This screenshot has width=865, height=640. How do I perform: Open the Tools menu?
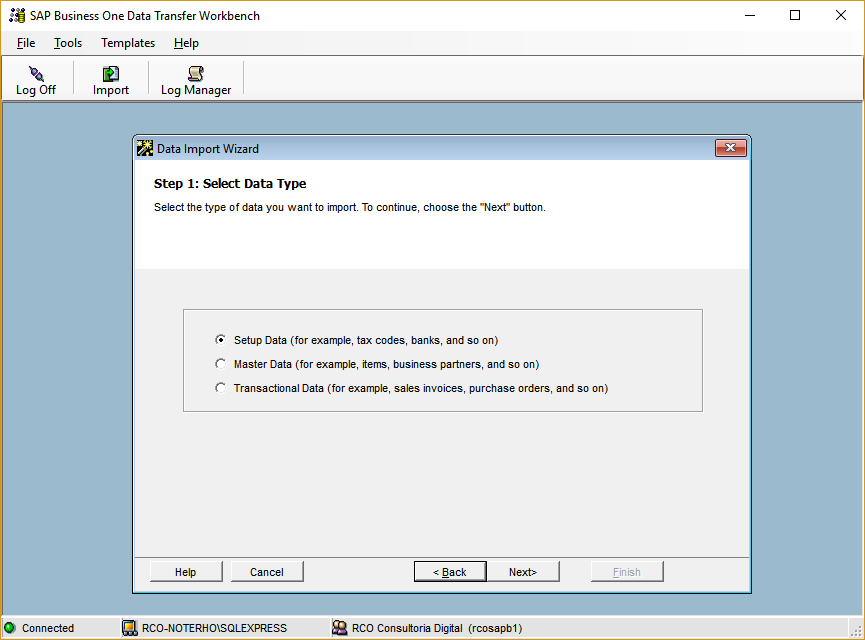[x=68, y=43]
